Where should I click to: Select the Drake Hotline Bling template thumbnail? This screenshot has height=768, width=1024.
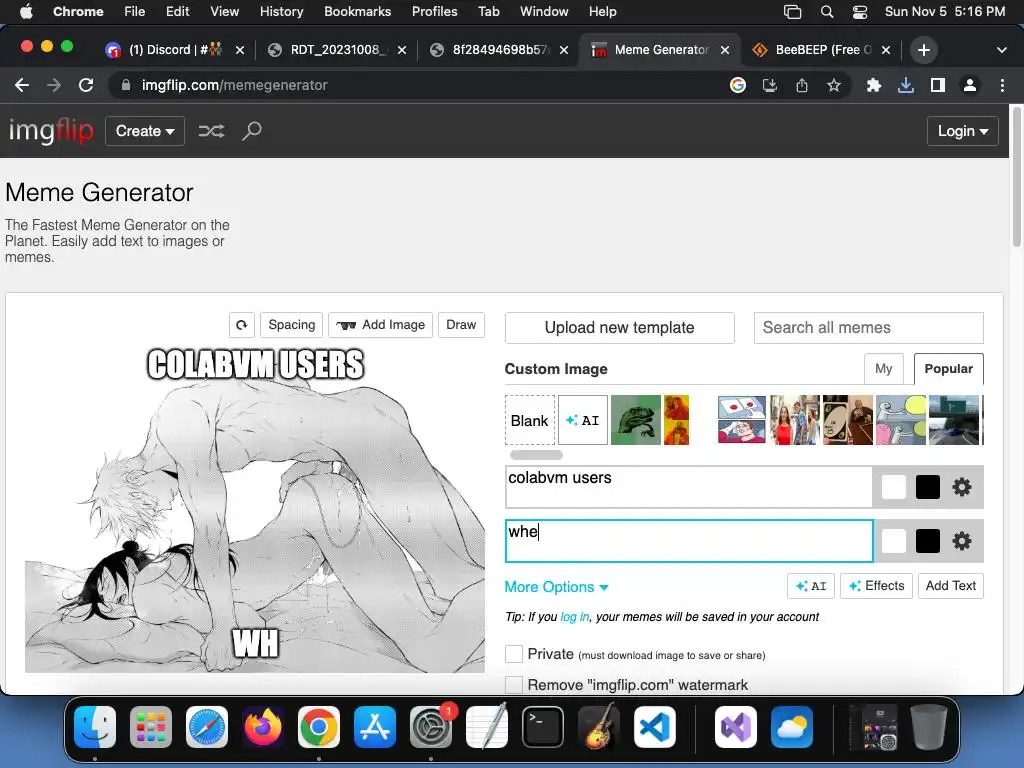pyautogui.click(x=677, y=421)
